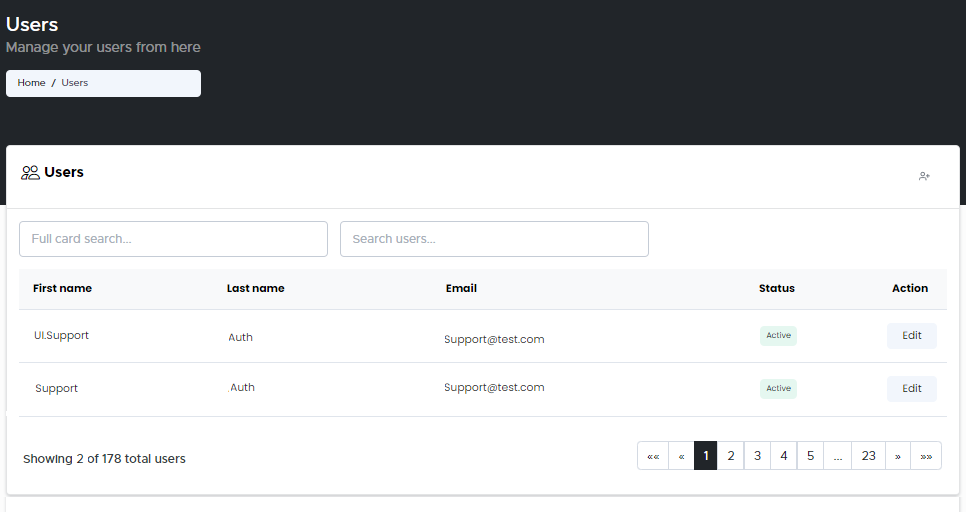Click the add user icon

[x=924, y=176]
